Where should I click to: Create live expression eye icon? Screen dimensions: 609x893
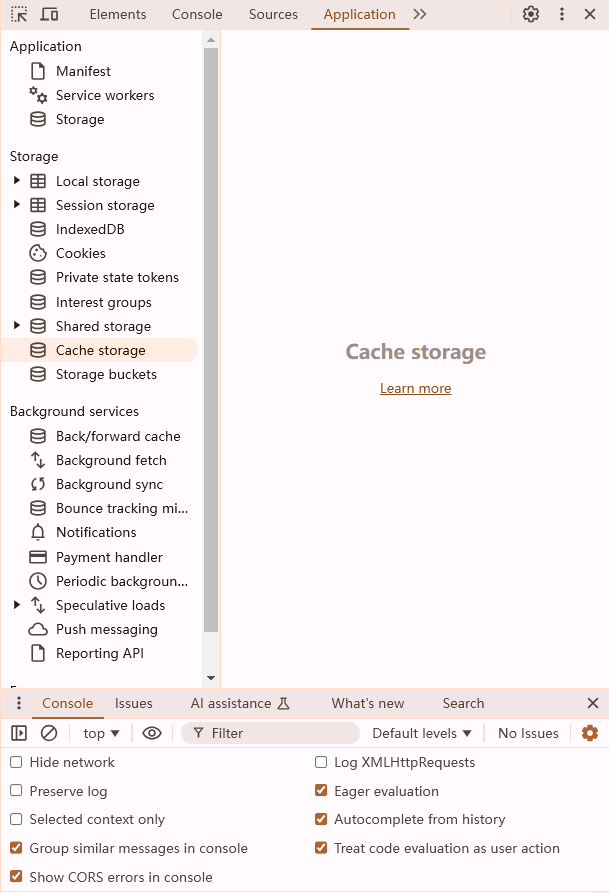pos(152,733)
